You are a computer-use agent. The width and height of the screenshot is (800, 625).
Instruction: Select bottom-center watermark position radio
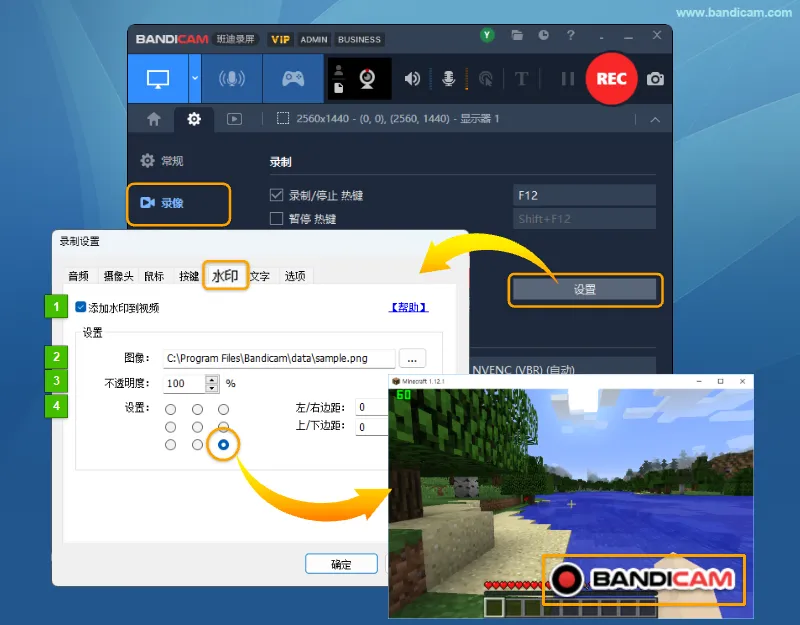[197, 445]
